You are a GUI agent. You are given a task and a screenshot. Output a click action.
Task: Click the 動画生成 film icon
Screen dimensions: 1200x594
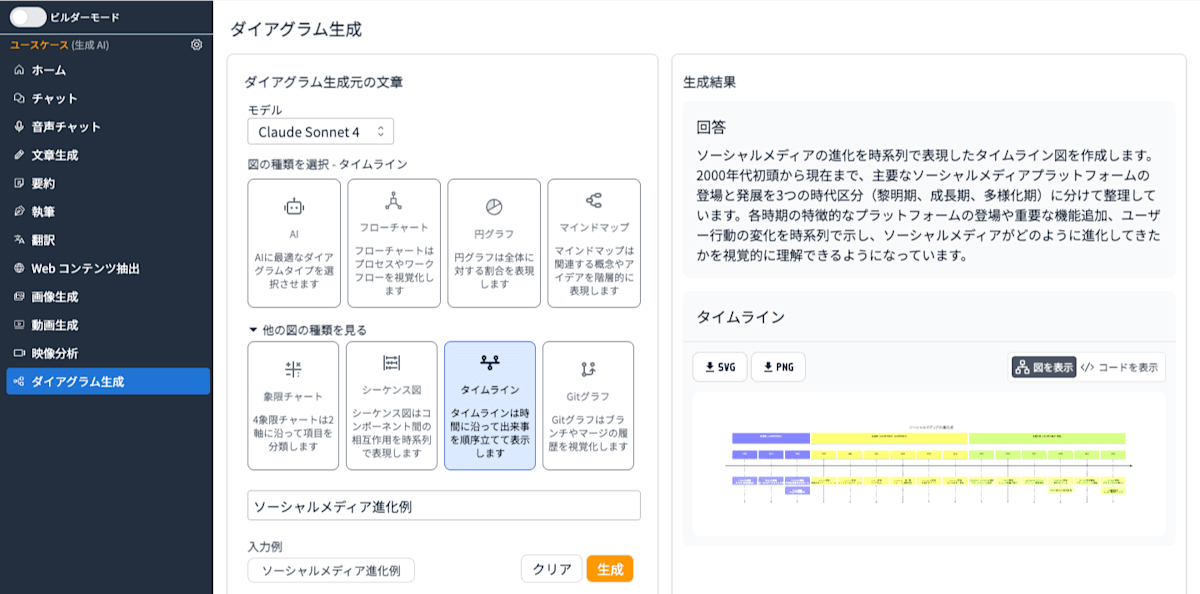pyautogui.click(x=19, y=325)
